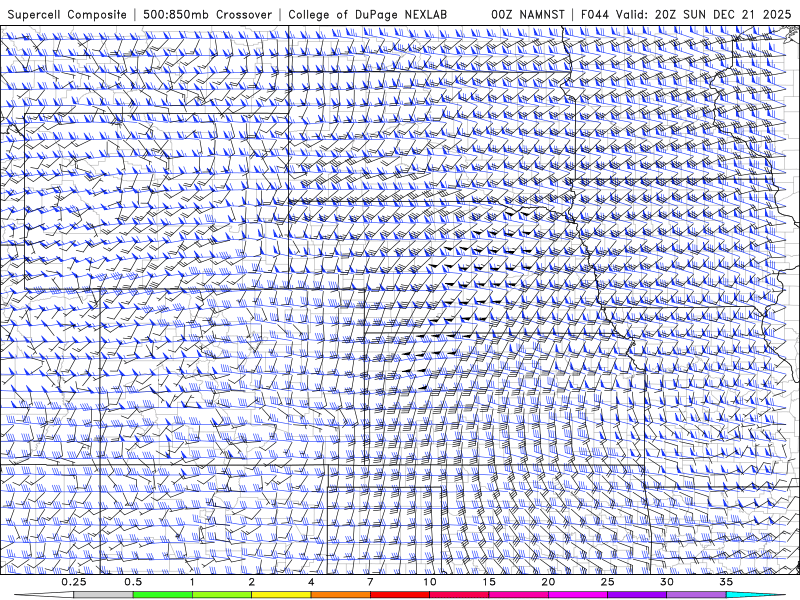The height and width of the screenshot is (600, 800).
Task: Select the red color bar segment
Action: point(400,595)
